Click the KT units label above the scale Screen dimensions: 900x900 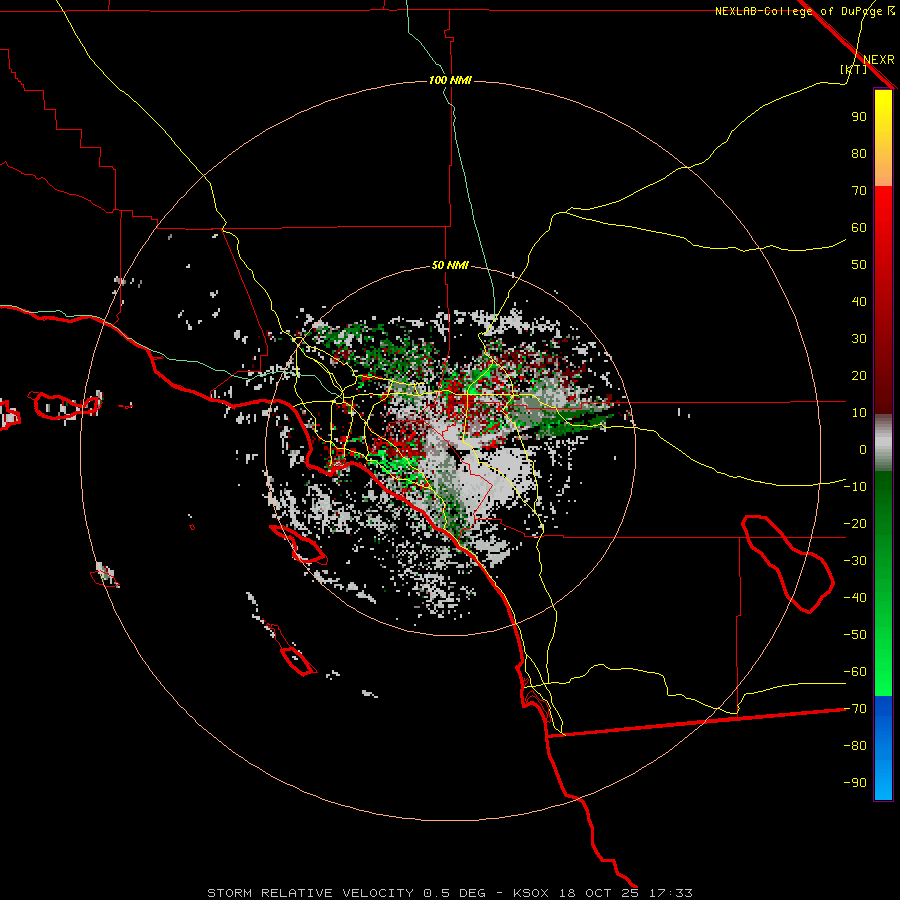click(x=854, y=69)
